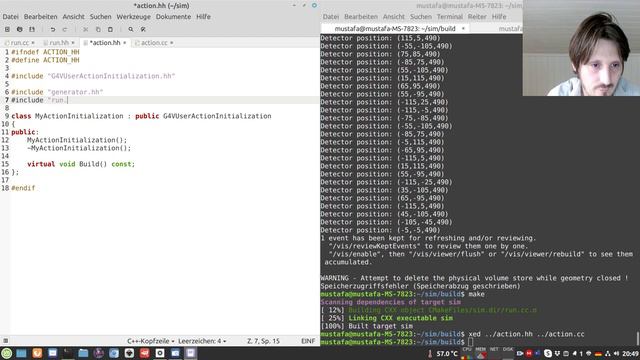This screenshot has width=640, height=360.
Task: Click the paste clipboard icon in toolbar
Action: coord(110,29)
